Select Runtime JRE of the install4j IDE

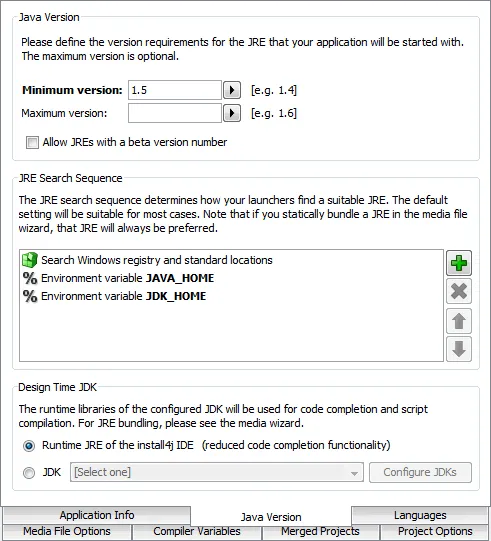point(29,446)
